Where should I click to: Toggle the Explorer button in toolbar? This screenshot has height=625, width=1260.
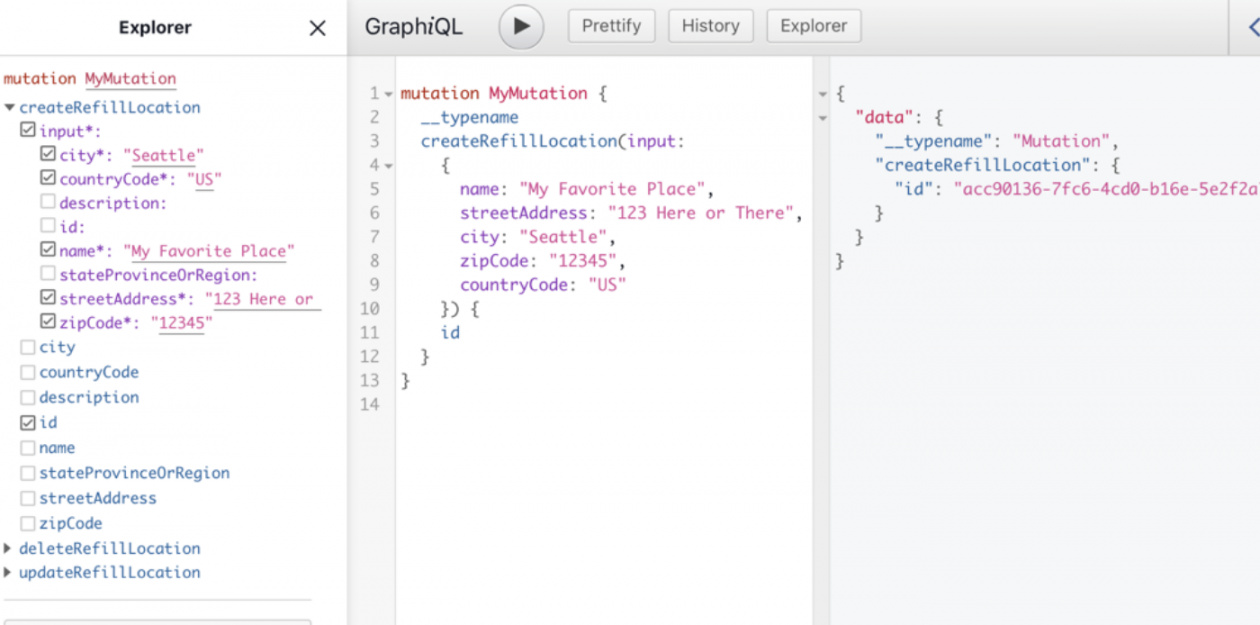pyautogui.click(x=813, y=26)
